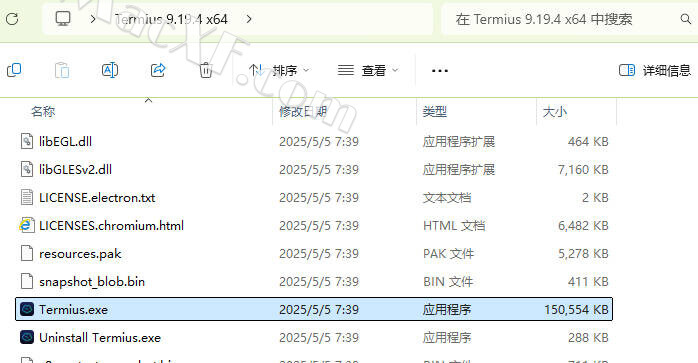Click the This PC monitor icon
Screen dimensions: 698x363
(63, 19)
